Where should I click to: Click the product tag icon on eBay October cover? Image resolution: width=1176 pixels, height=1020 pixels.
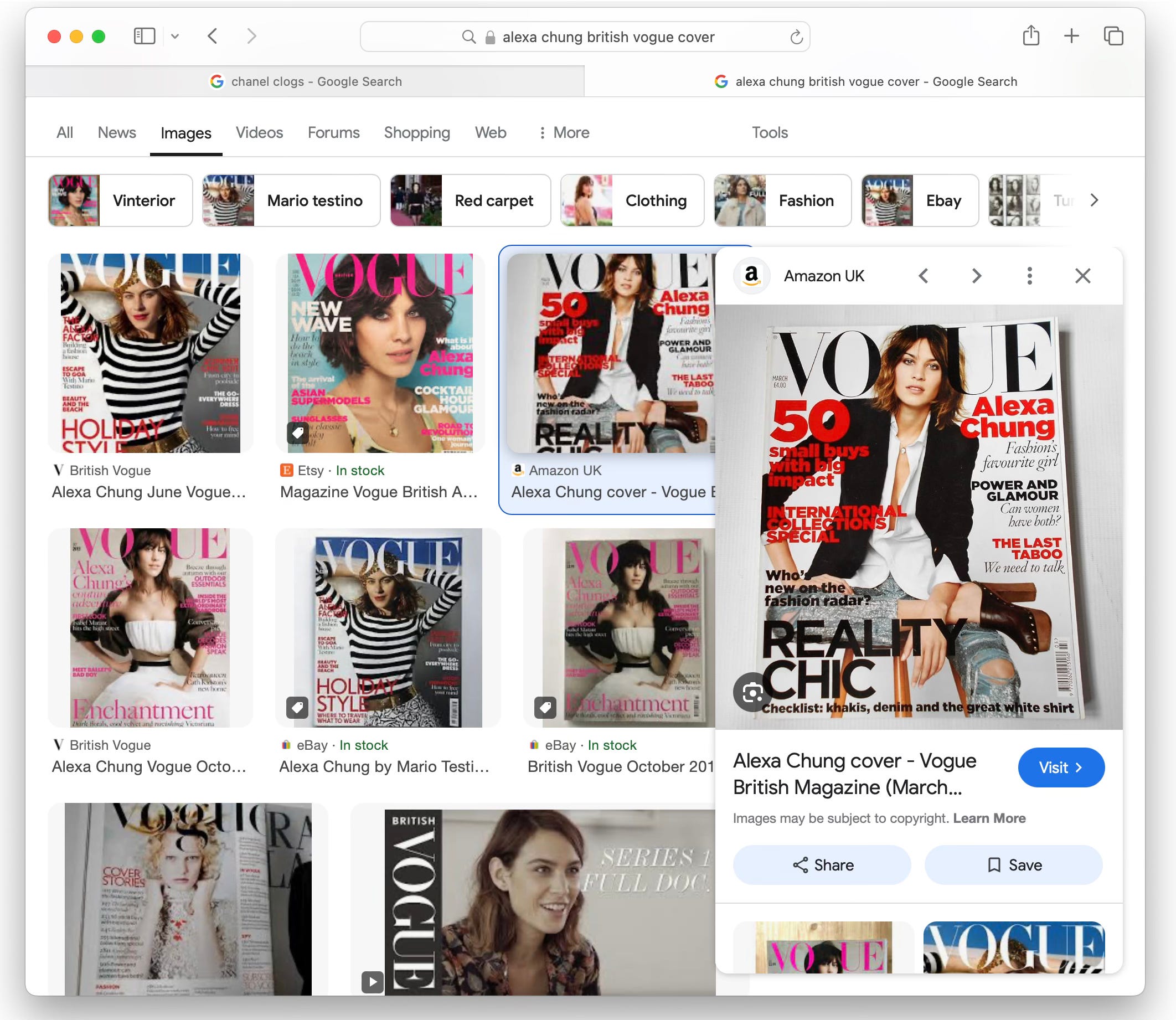(x=545, y=708)
